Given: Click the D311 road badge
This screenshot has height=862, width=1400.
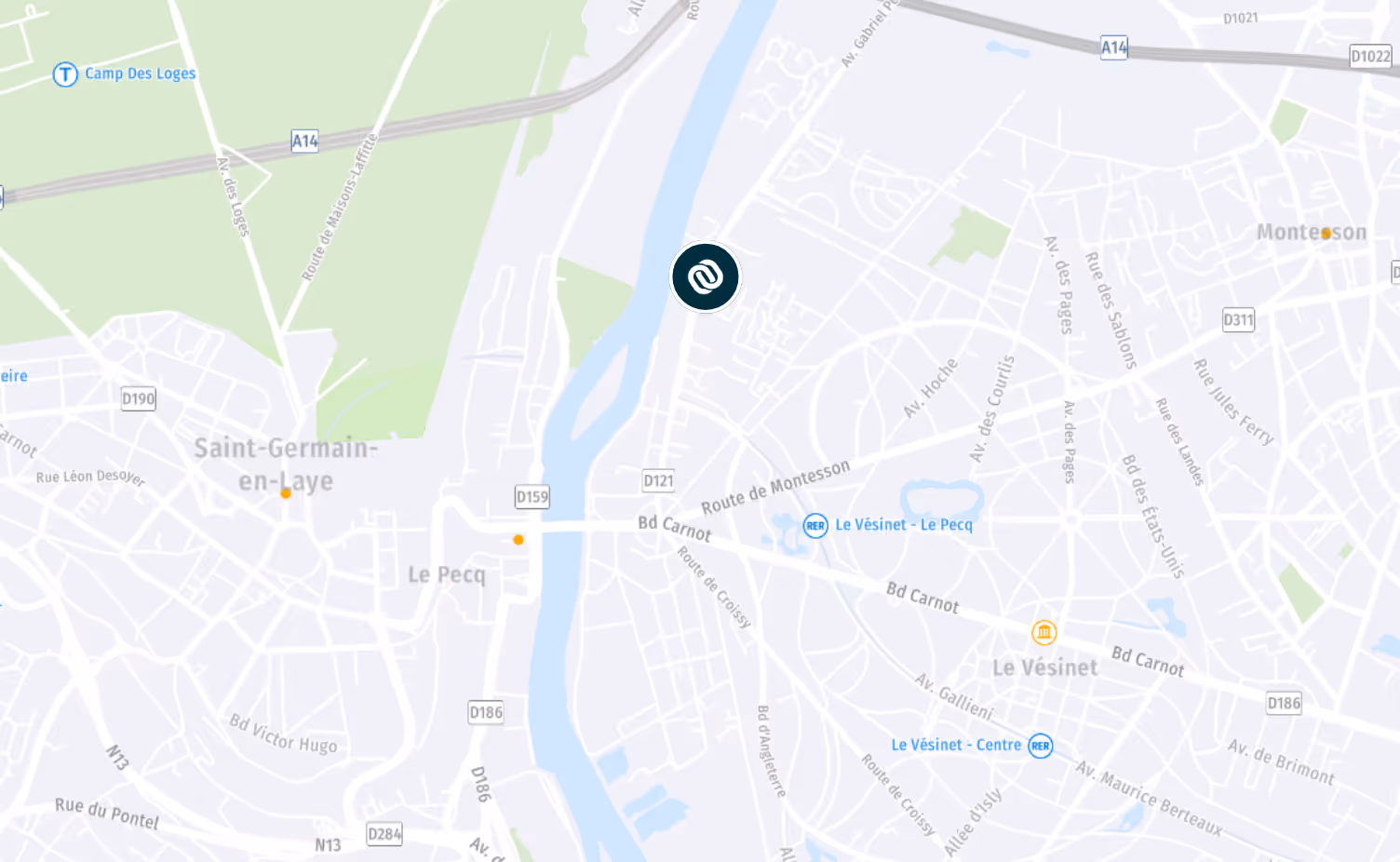Looking at the screenshot, I should (1238, 320).
